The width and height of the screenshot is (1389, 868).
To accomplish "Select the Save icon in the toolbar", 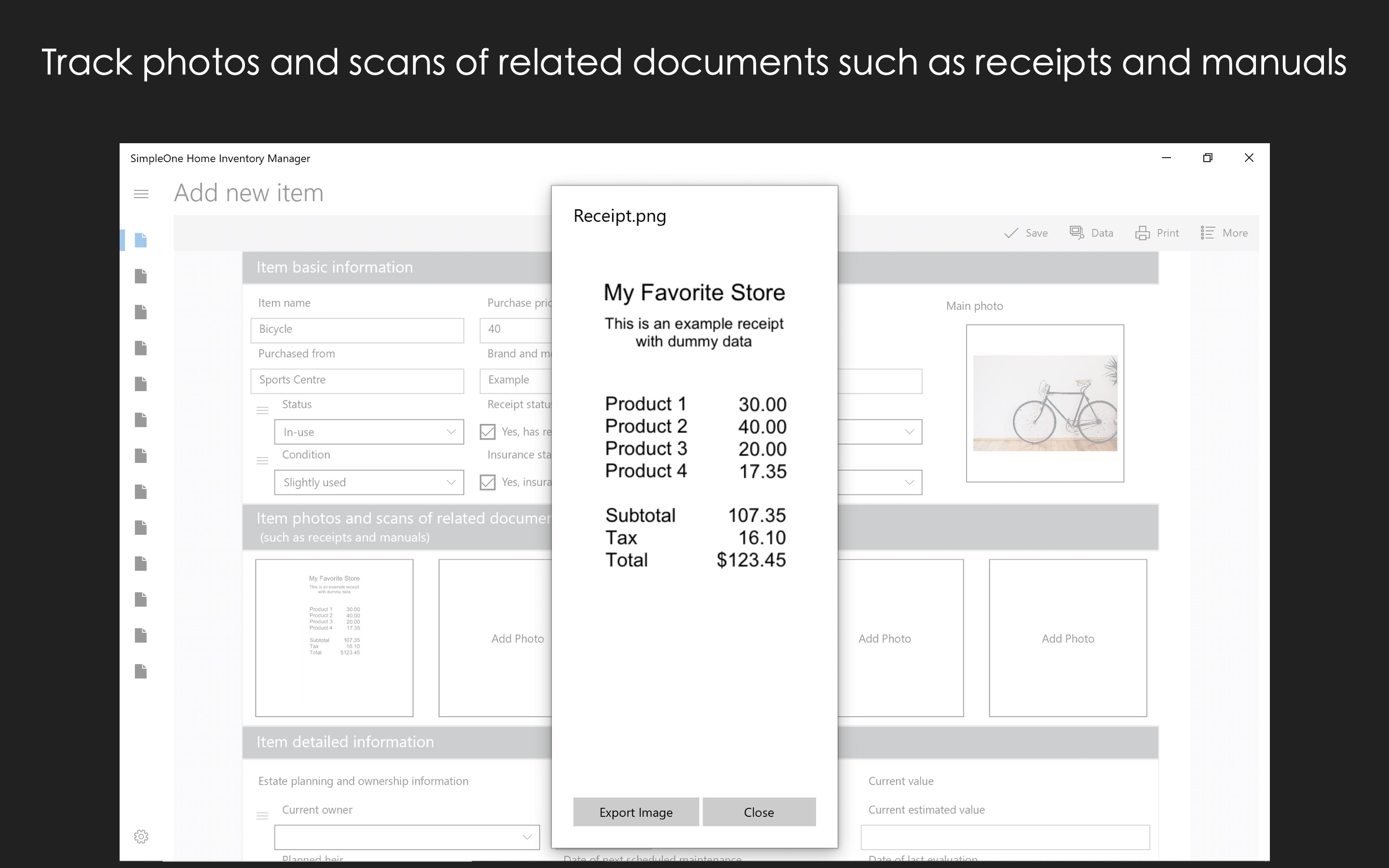I will coord(1026,232).
